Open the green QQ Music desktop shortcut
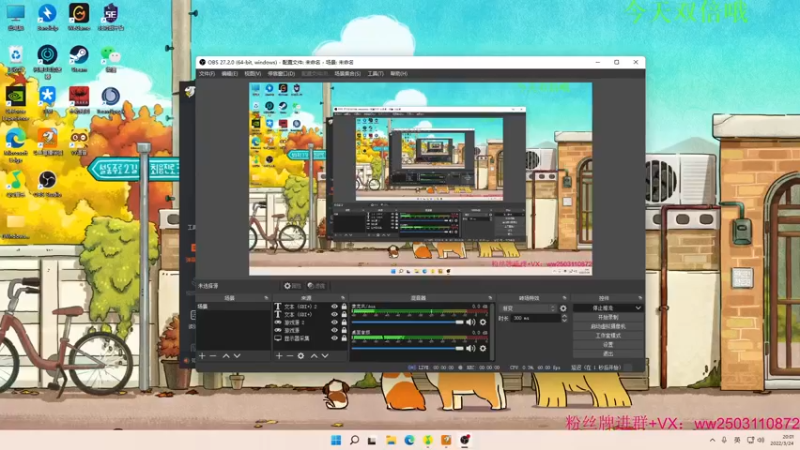Image resolution: width=800 pixels, height=450 pixels. [x=15, y=185]
